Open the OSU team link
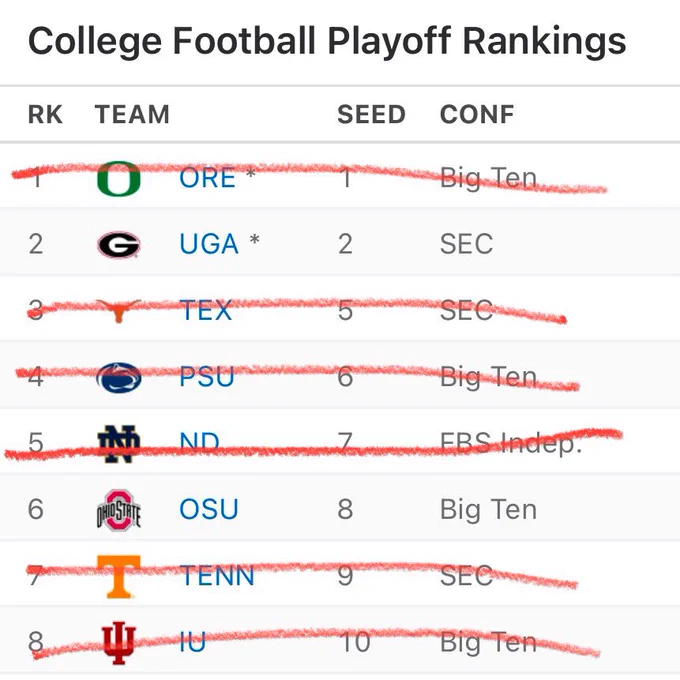Screen dimensions: 680x680 click(x=209, y=509)
